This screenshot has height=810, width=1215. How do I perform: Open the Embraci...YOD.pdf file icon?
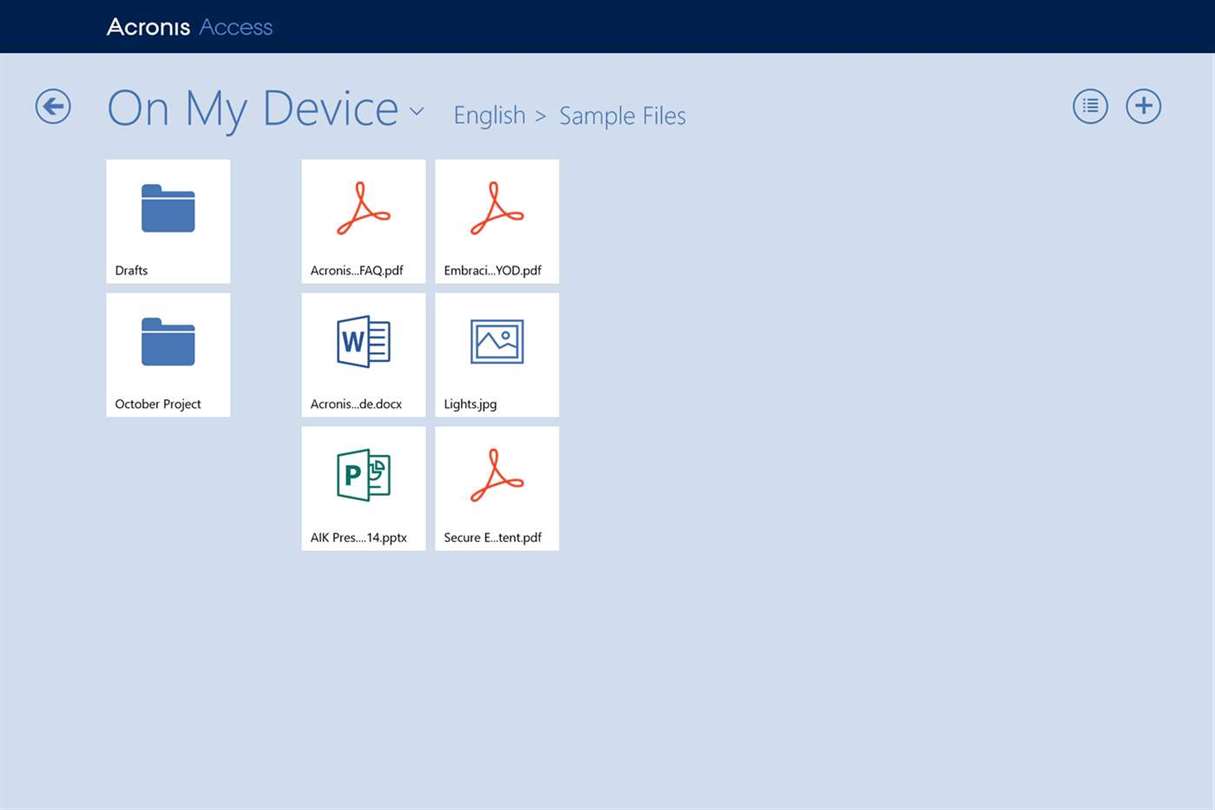tap(497, 208)
